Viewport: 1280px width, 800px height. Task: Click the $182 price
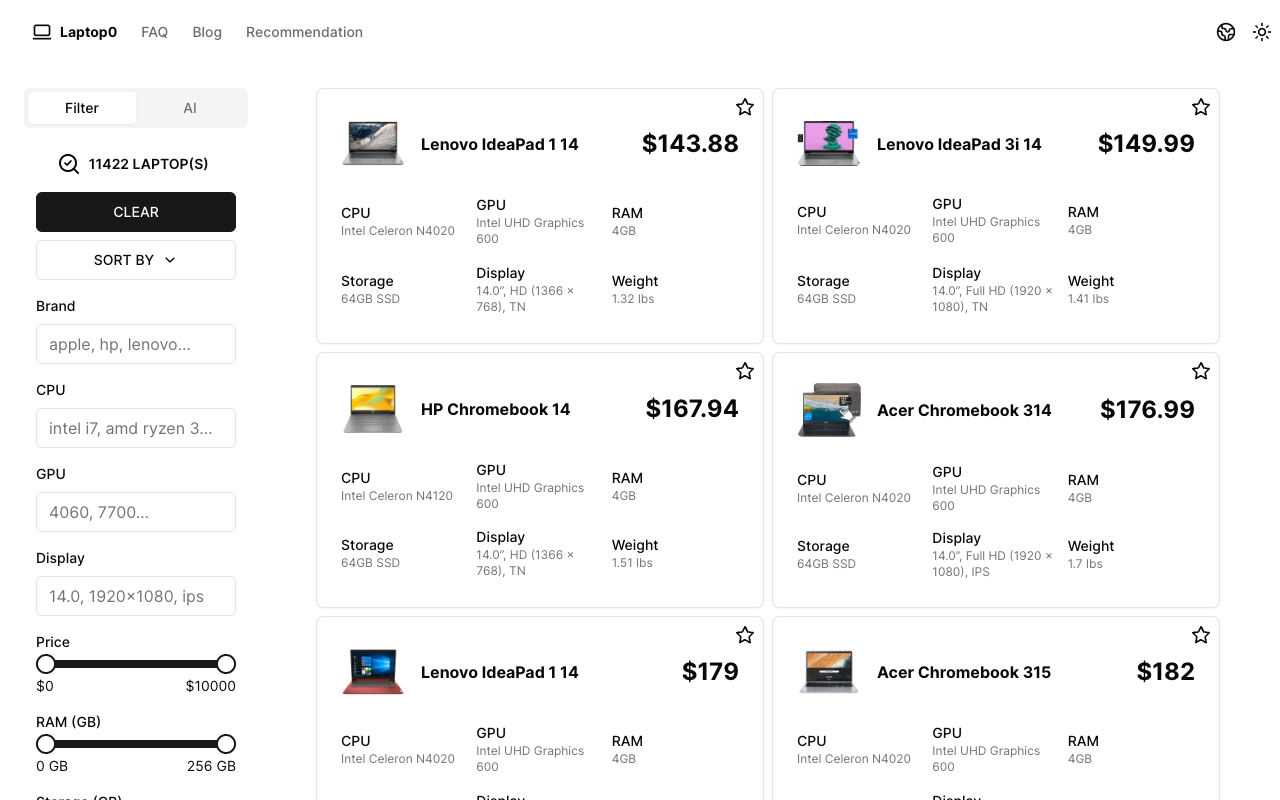pos(1166,671)
